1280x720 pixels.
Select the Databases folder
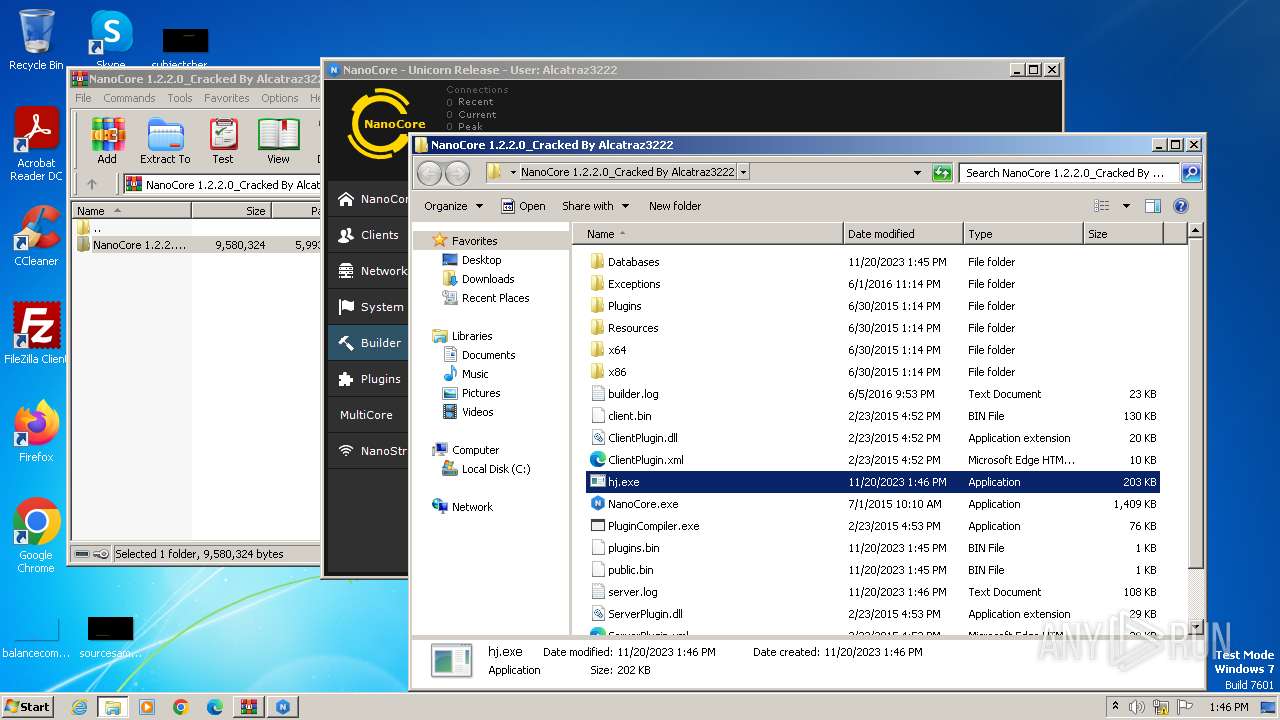(872, 262)
